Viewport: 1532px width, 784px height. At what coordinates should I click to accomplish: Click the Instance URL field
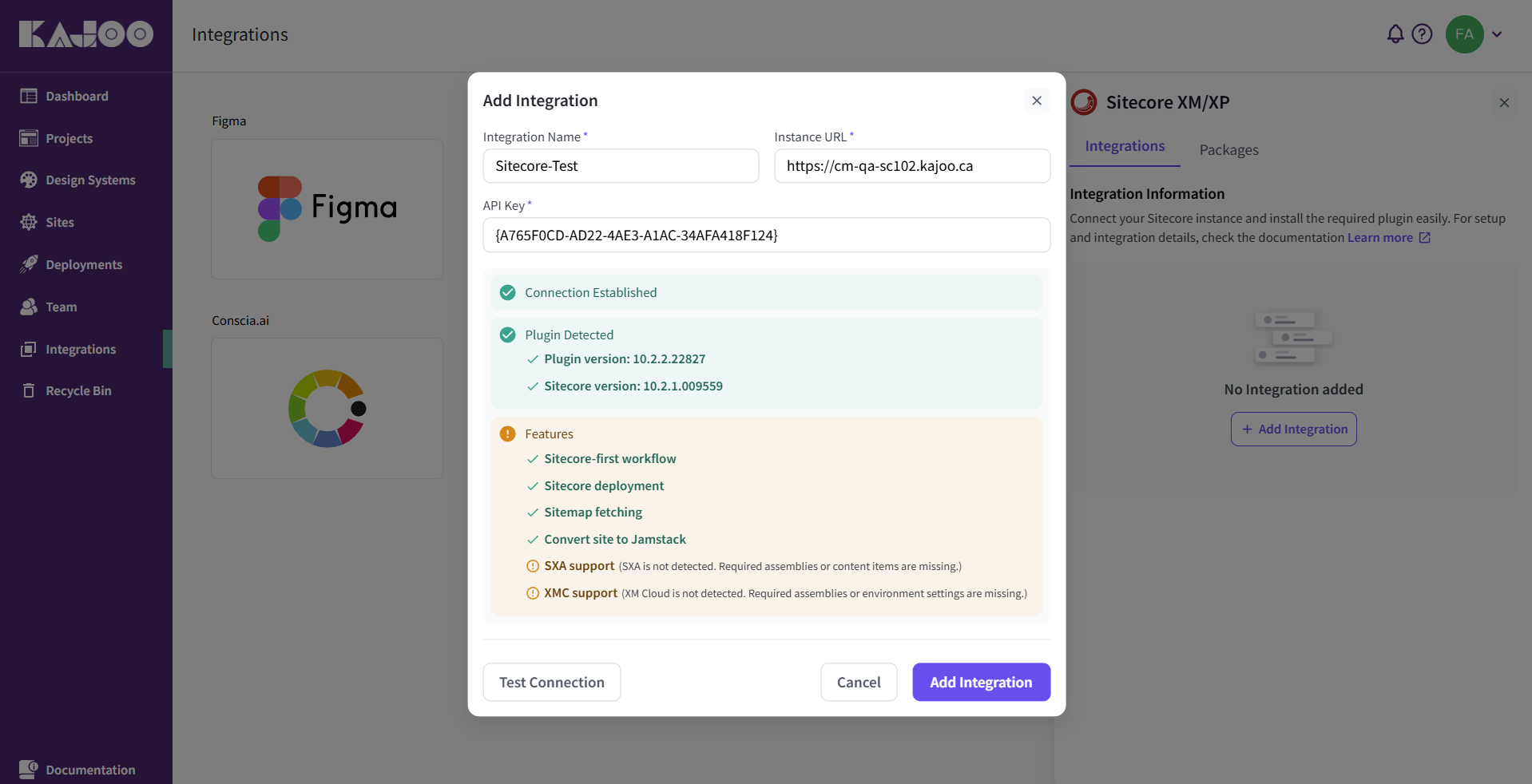click(x=912, y=166)
